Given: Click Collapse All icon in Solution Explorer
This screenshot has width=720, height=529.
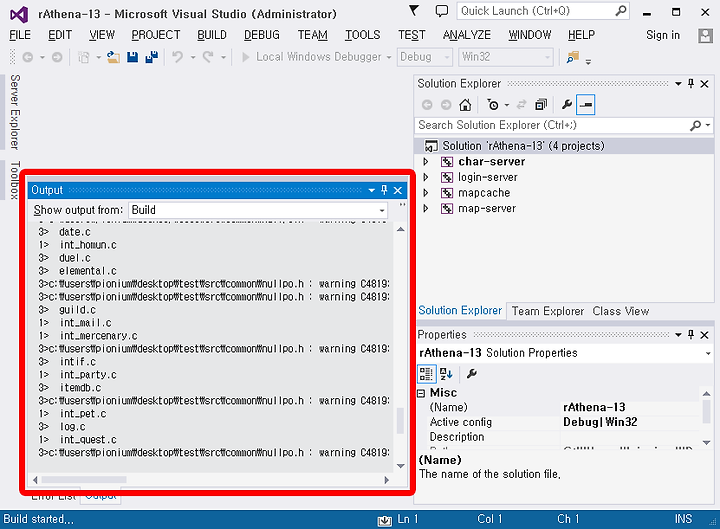Looking at the screenshot, I should pyautogui.click(x=541, y=105).
